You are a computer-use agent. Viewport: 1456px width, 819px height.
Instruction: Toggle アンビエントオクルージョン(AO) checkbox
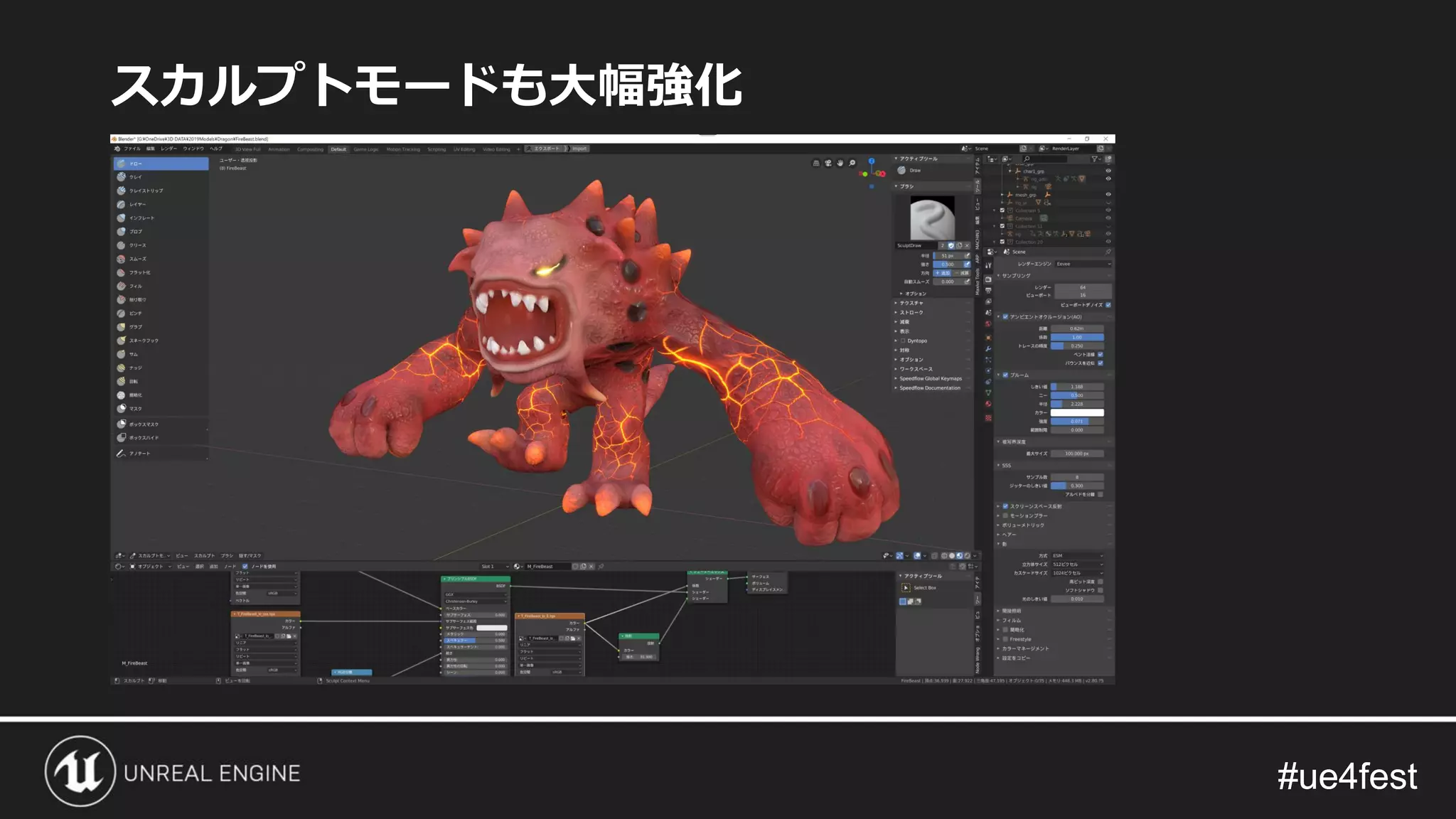(1005, 317)
